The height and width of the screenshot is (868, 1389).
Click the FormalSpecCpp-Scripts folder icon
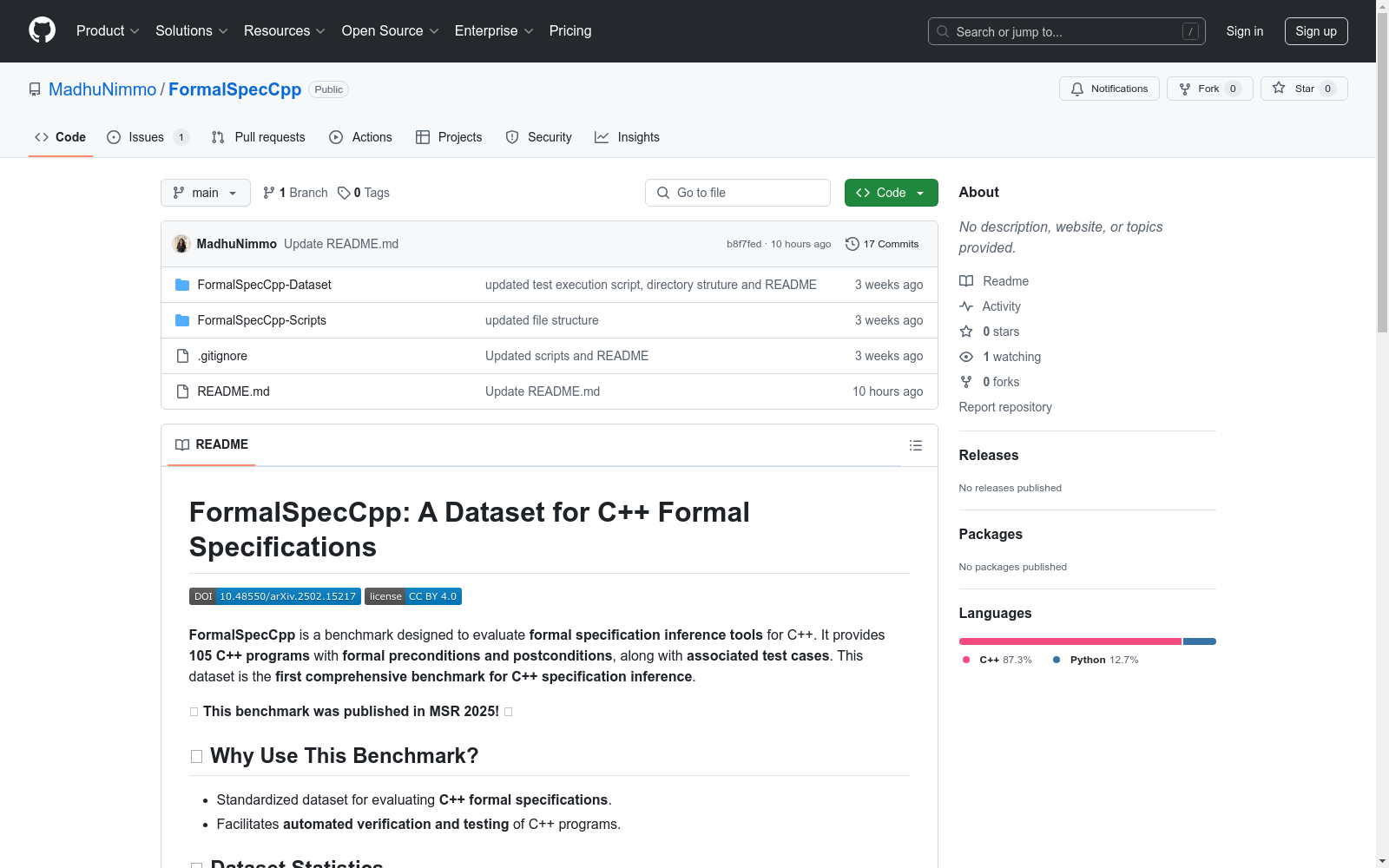point(182,320)
